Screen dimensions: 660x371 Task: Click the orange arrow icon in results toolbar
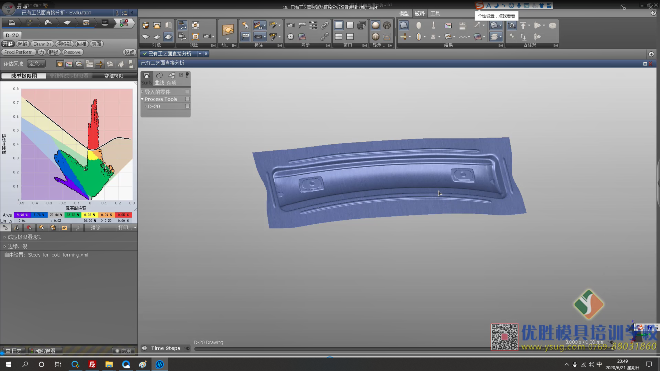(99, 64)
